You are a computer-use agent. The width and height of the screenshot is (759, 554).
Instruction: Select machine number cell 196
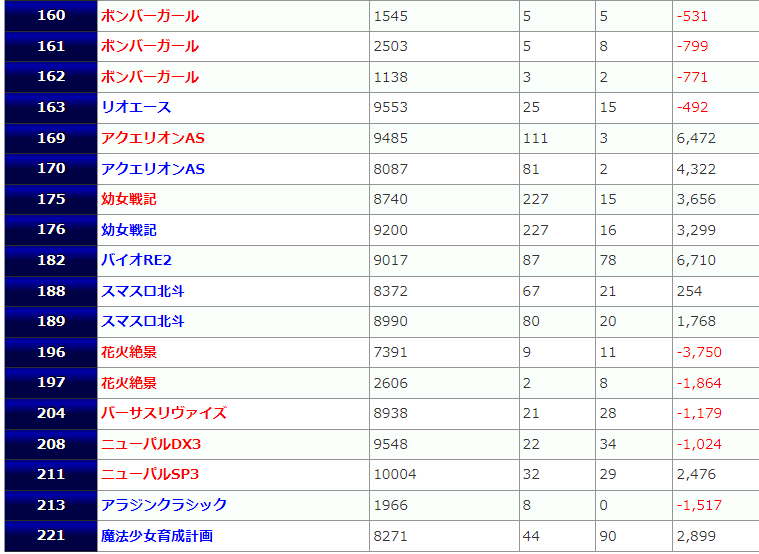point(51,352)
